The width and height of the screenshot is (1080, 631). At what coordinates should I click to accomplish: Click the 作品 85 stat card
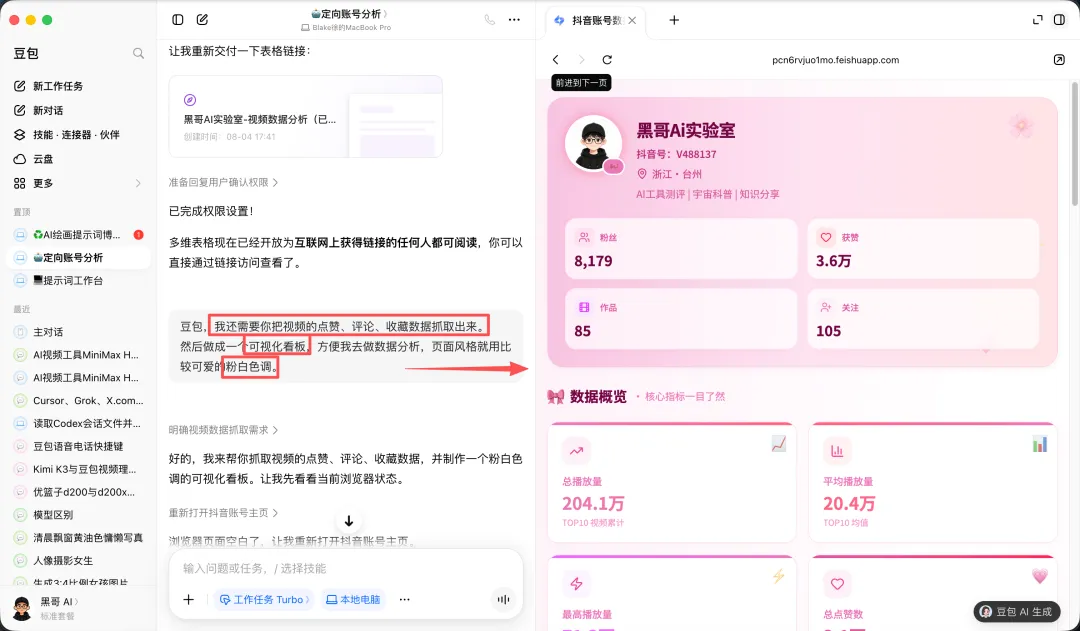point(681,319)
